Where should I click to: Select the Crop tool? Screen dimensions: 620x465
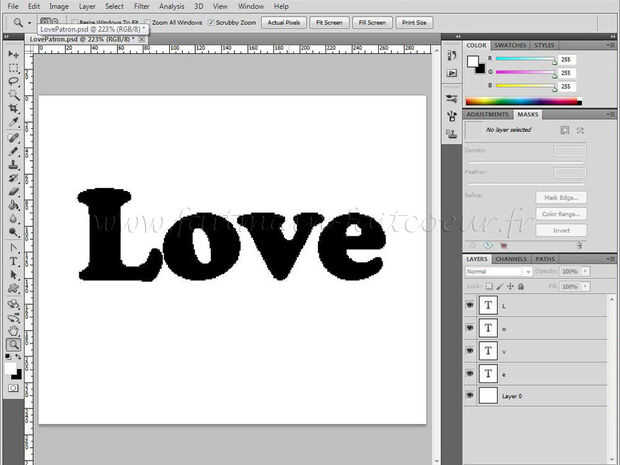point(13,108)
